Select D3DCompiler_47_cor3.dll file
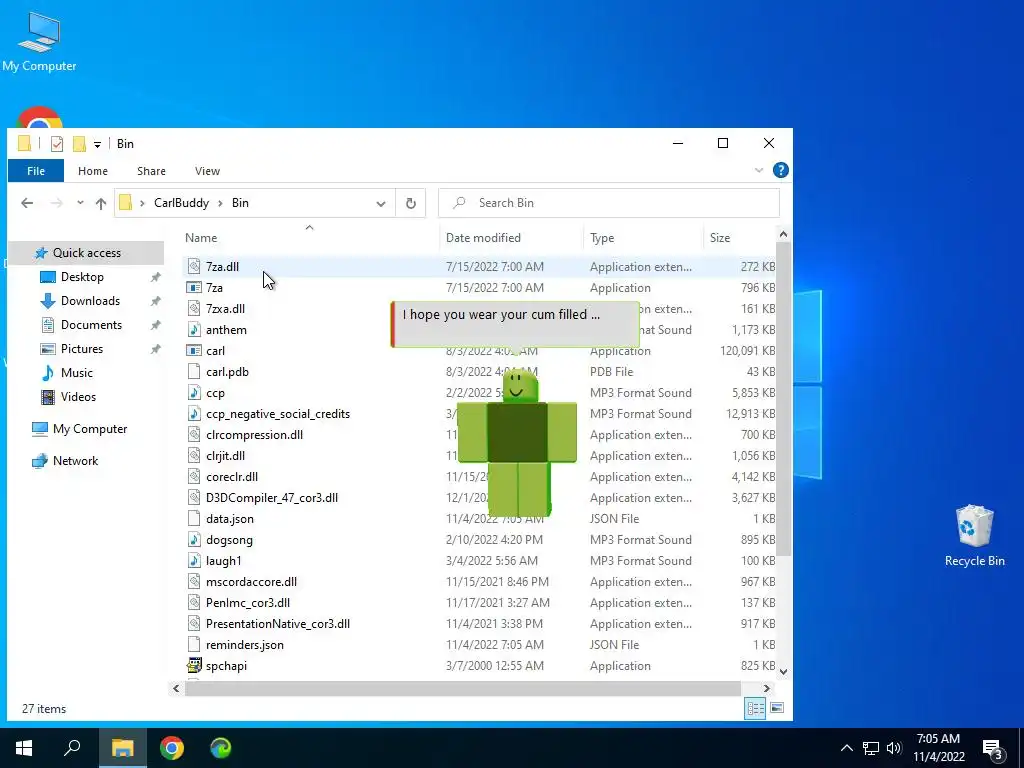The height and width of the screenshot is (768, 1024). coord(272,498)
